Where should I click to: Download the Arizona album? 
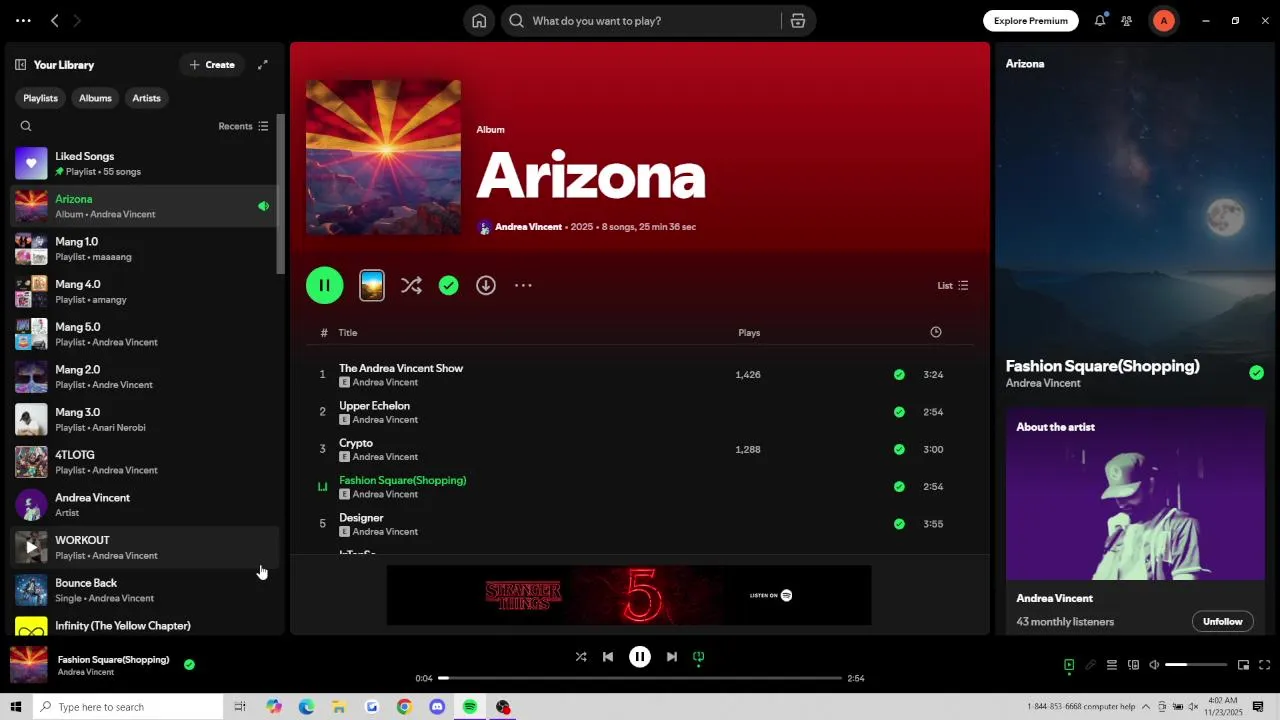click(x=486, y=286)
